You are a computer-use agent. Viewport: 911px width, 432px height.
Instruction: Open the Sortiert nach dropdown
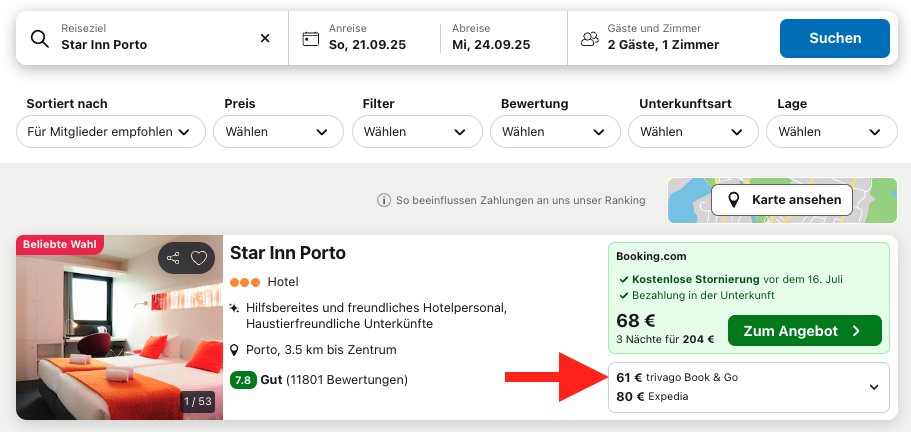coord(111,132)
